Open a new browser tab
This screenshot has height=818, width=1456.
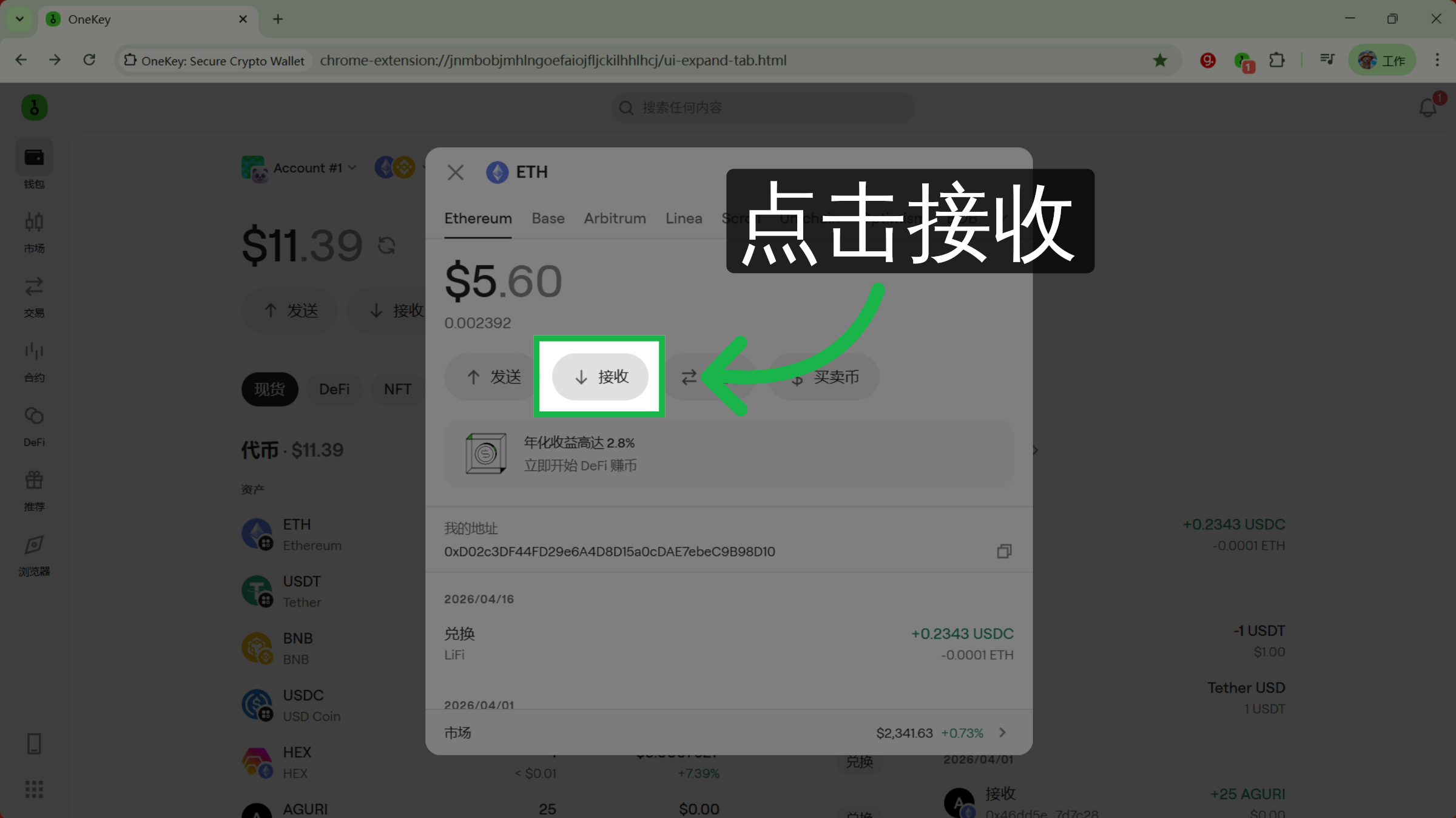tap(278, 19)
